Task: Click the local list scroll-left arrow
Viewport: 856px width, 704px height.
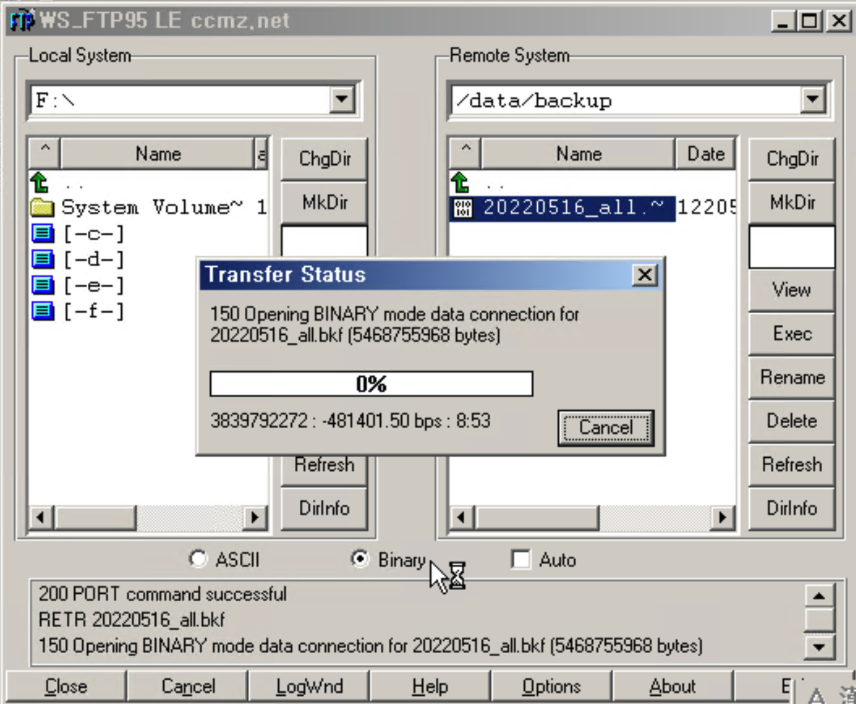Action: point(41,517)
